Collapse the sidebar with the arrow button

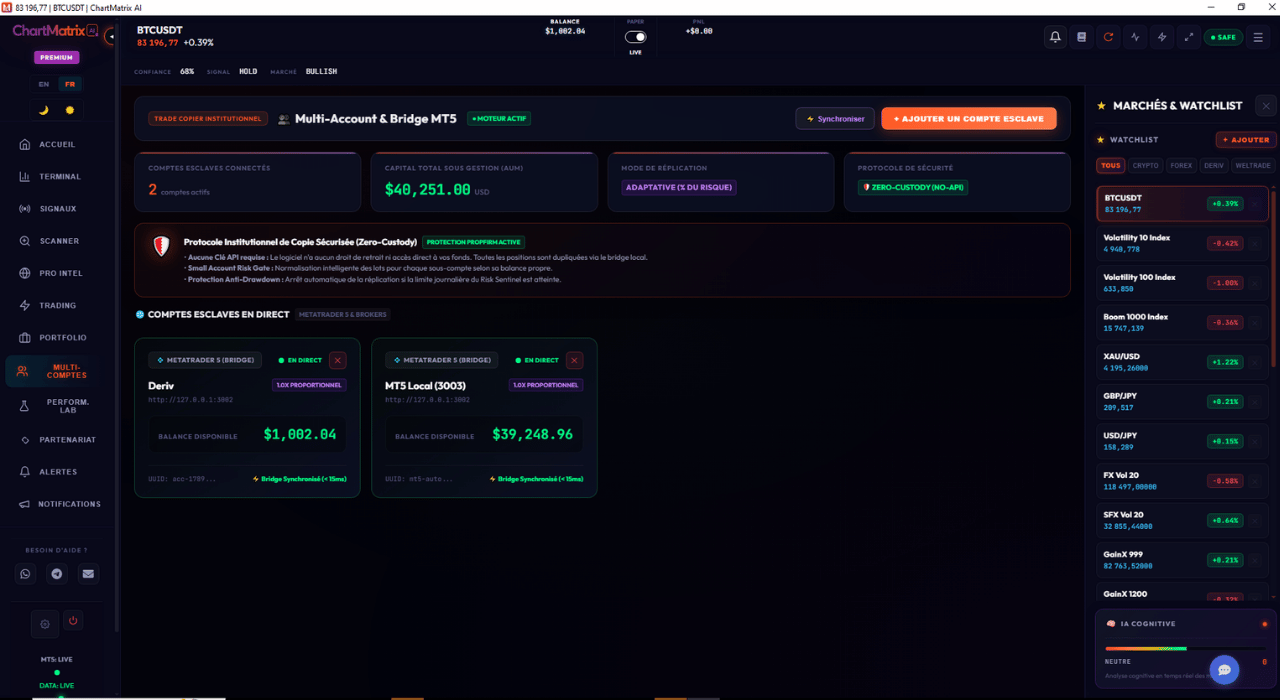[x=111, y=37]
